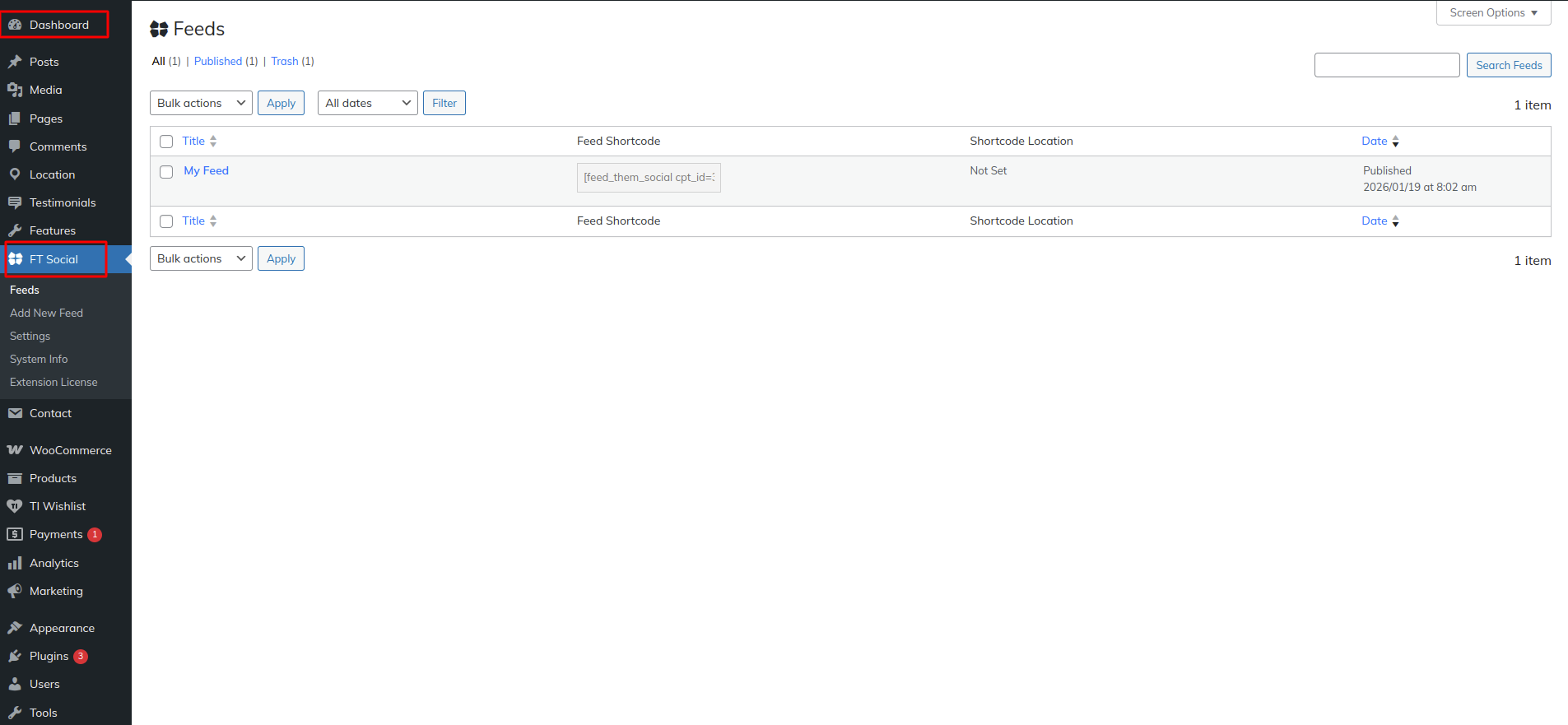Viewport: 1568px width, 725px height.
Task: Click the Filter button
Action: [444, 103]
